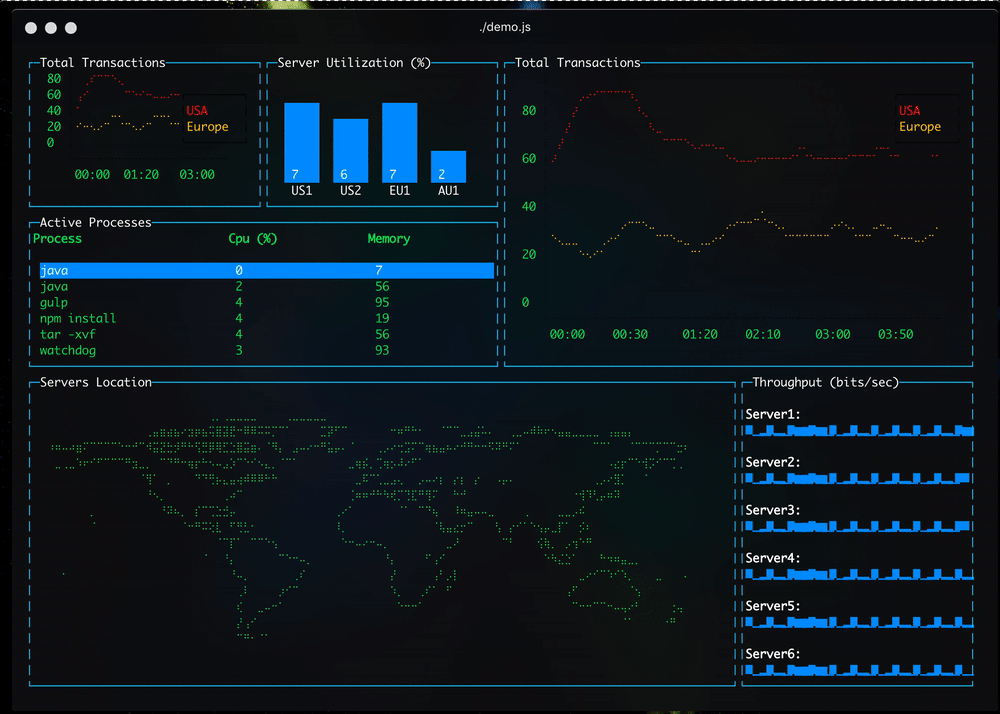The height and width of the screenshot is (714, 1000).
Task: Click the Server6 throughput label
Action: tap(773, 653)
